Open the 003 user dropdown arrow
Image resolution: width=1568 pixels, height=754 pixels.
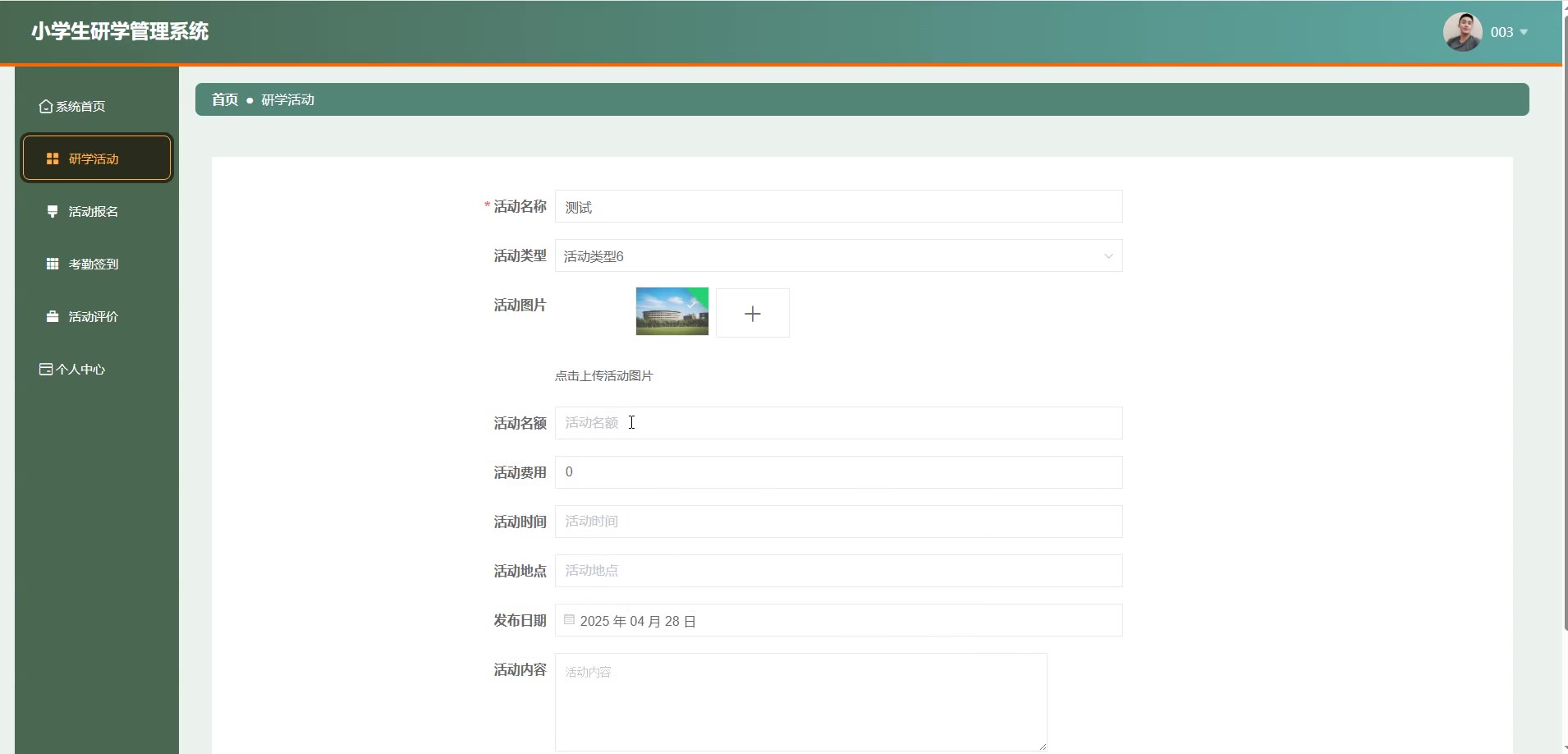coord(1524,32)
